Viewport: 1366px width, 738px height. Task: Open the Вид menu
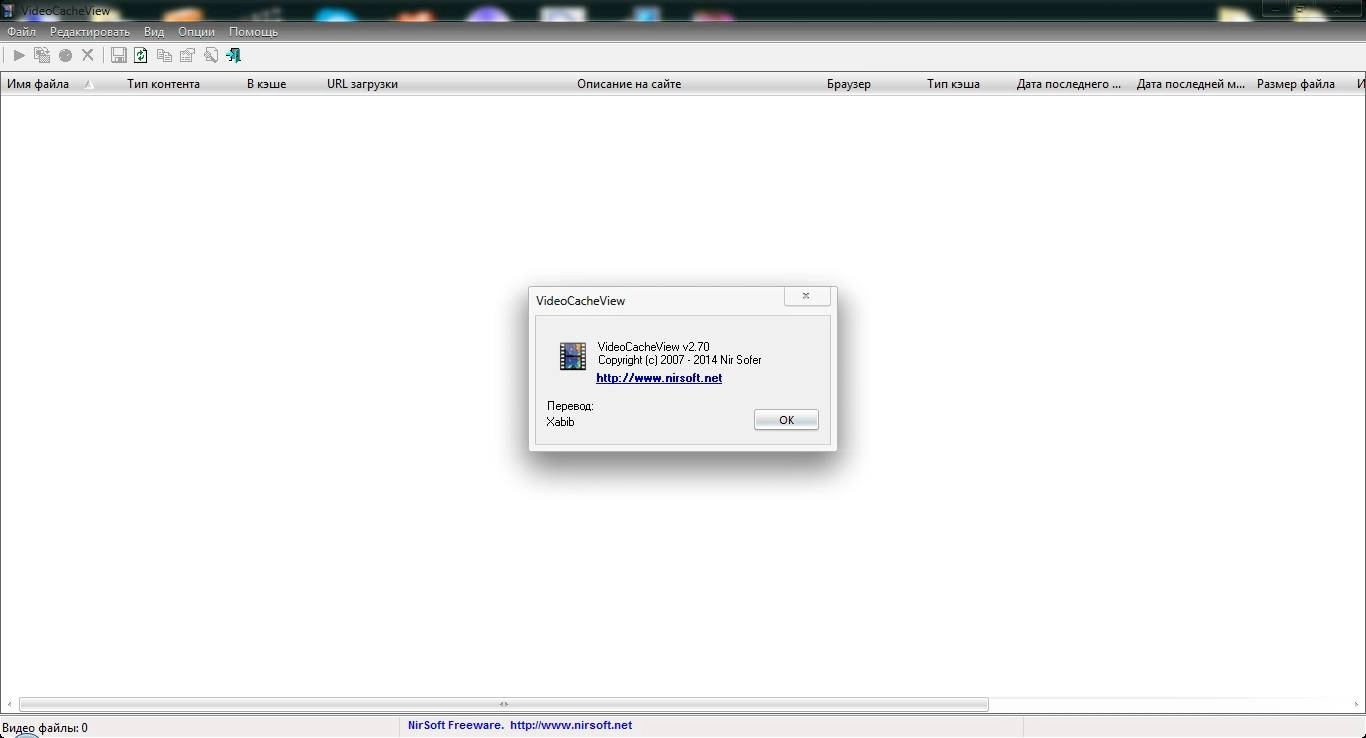pos(154,31)
